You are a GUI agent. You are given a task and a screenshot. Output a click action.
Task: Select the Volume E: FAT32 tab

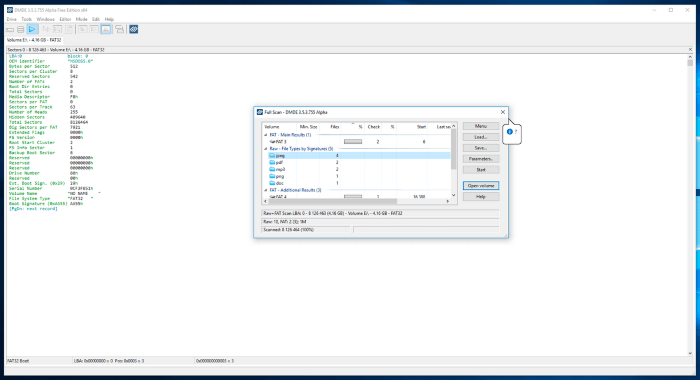34,40
